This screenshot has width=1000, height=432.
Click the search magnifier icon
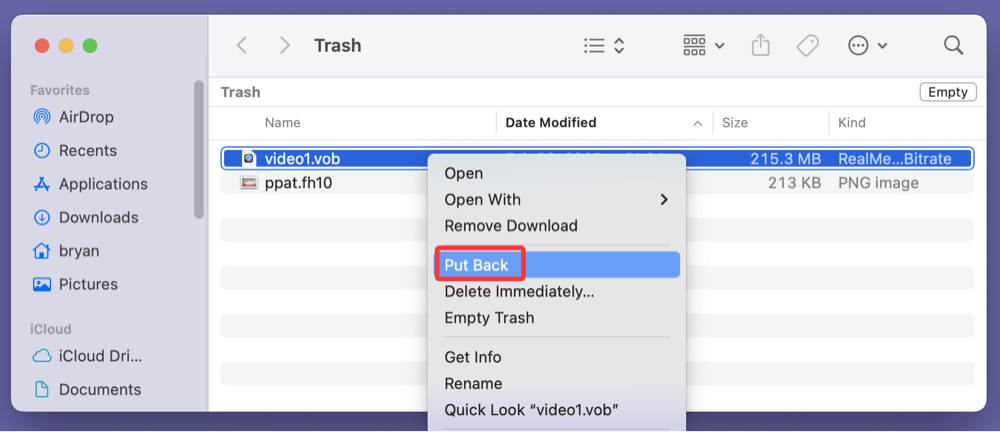(x=953, y=46)
